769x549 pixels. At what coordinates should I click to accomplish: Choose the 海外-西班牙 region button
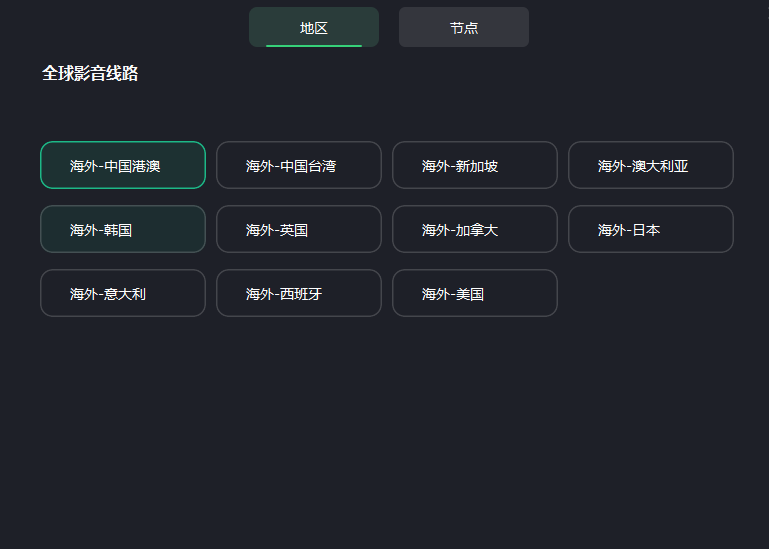pos(299,293)
